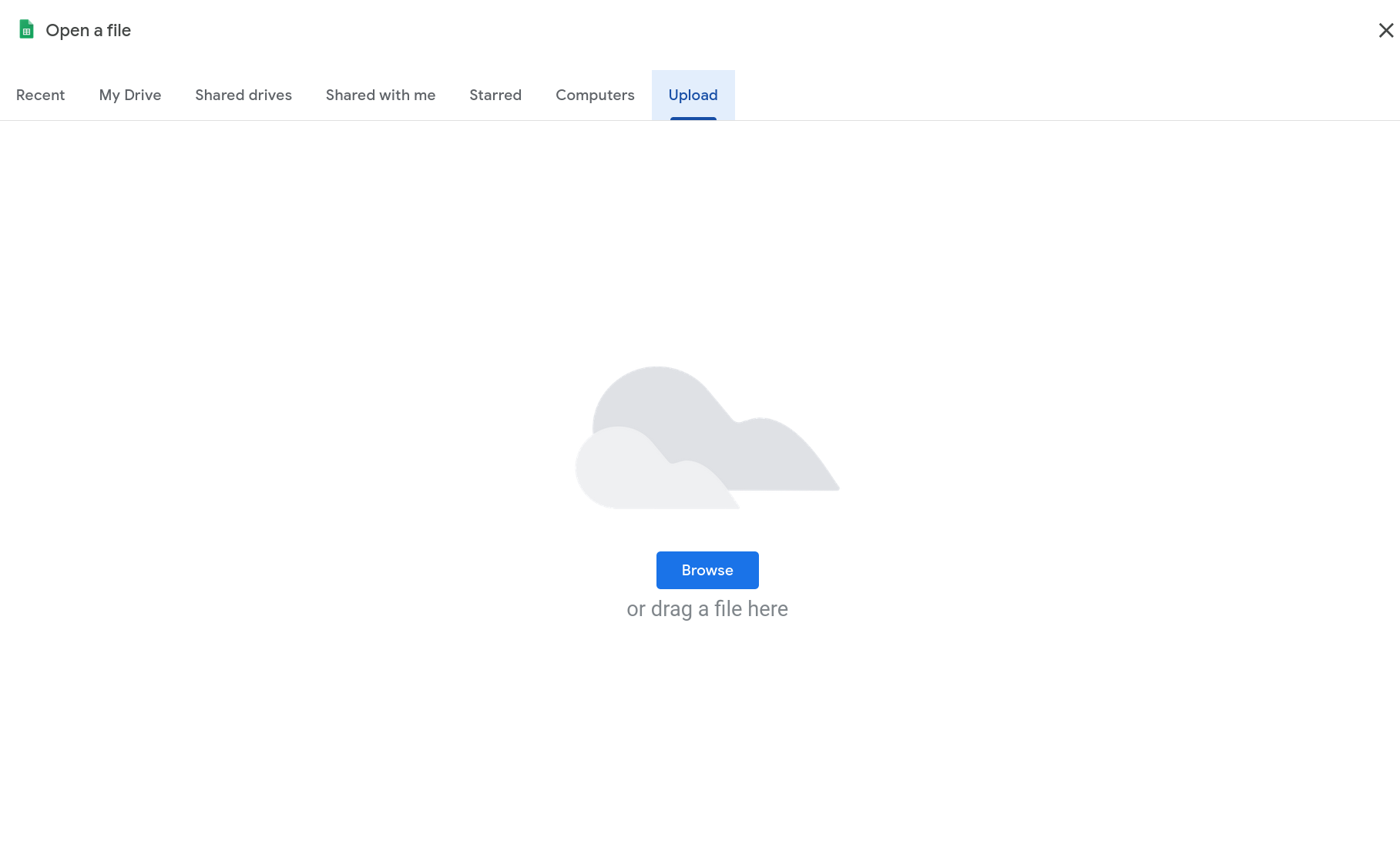1400x841 pixels.
Task: Go to the Shared with me tab
Action: (x=380, y=95)
